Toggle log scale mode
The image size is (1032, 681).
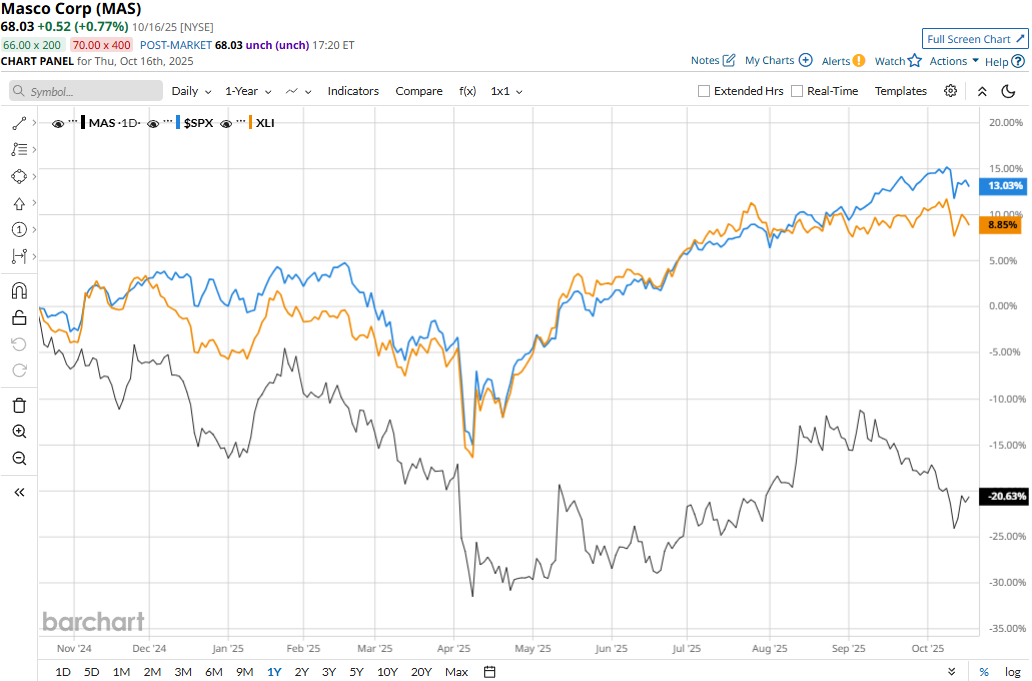[x=1013, y=672]
